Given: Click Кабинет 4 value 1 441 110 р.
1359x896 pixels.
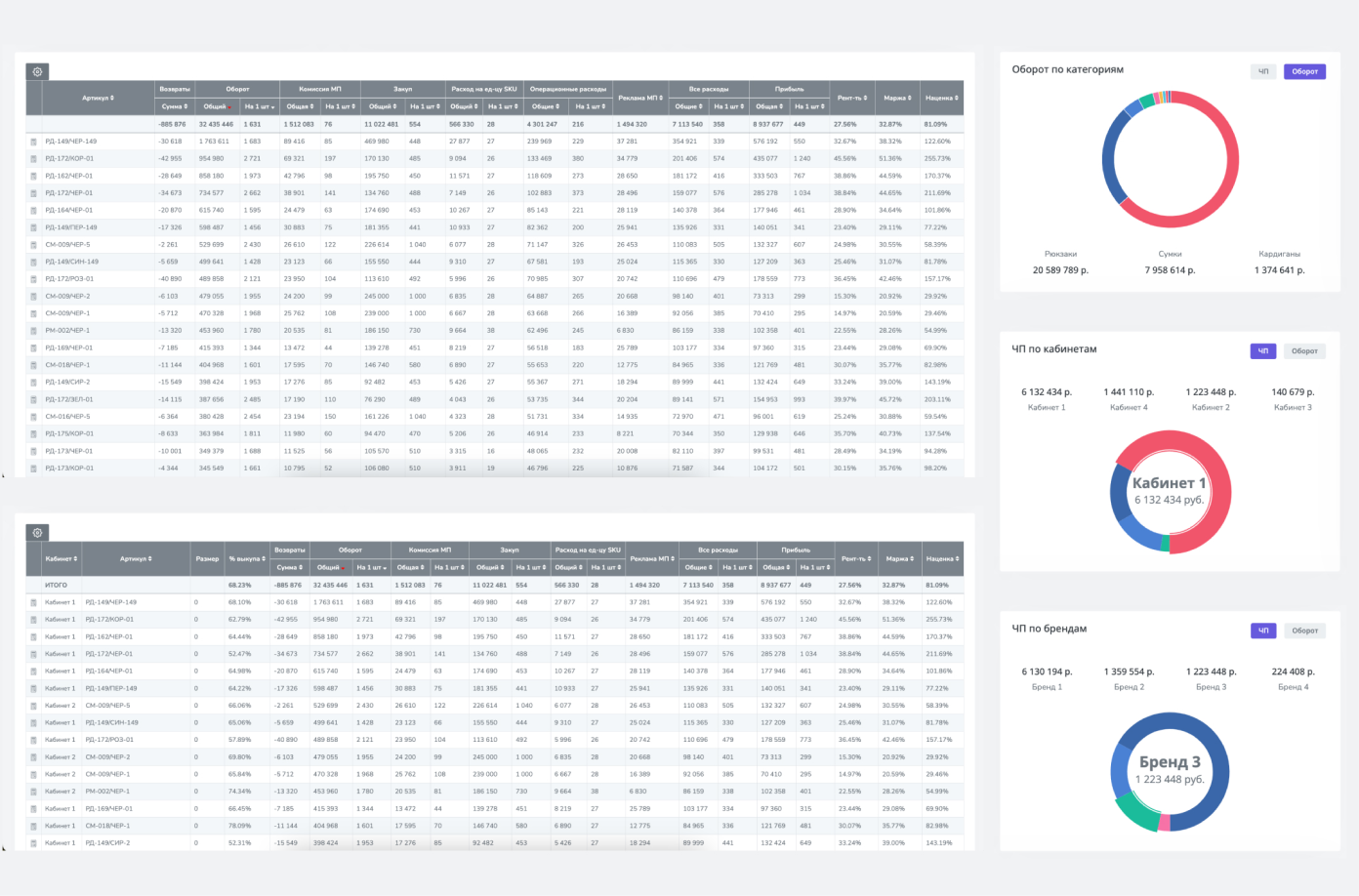Looking at the screenshot, I should (x=1129, y=392).
